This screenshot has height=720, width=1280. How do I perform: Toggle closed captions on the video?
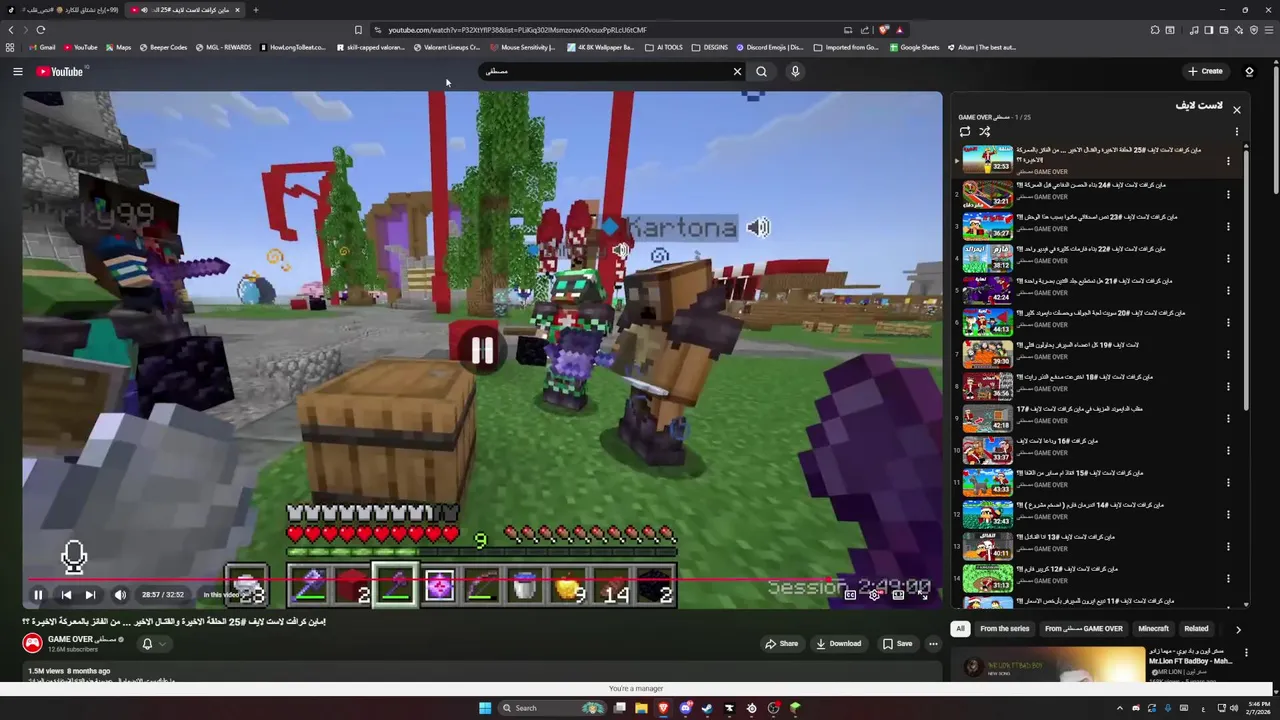pos(850,595)
